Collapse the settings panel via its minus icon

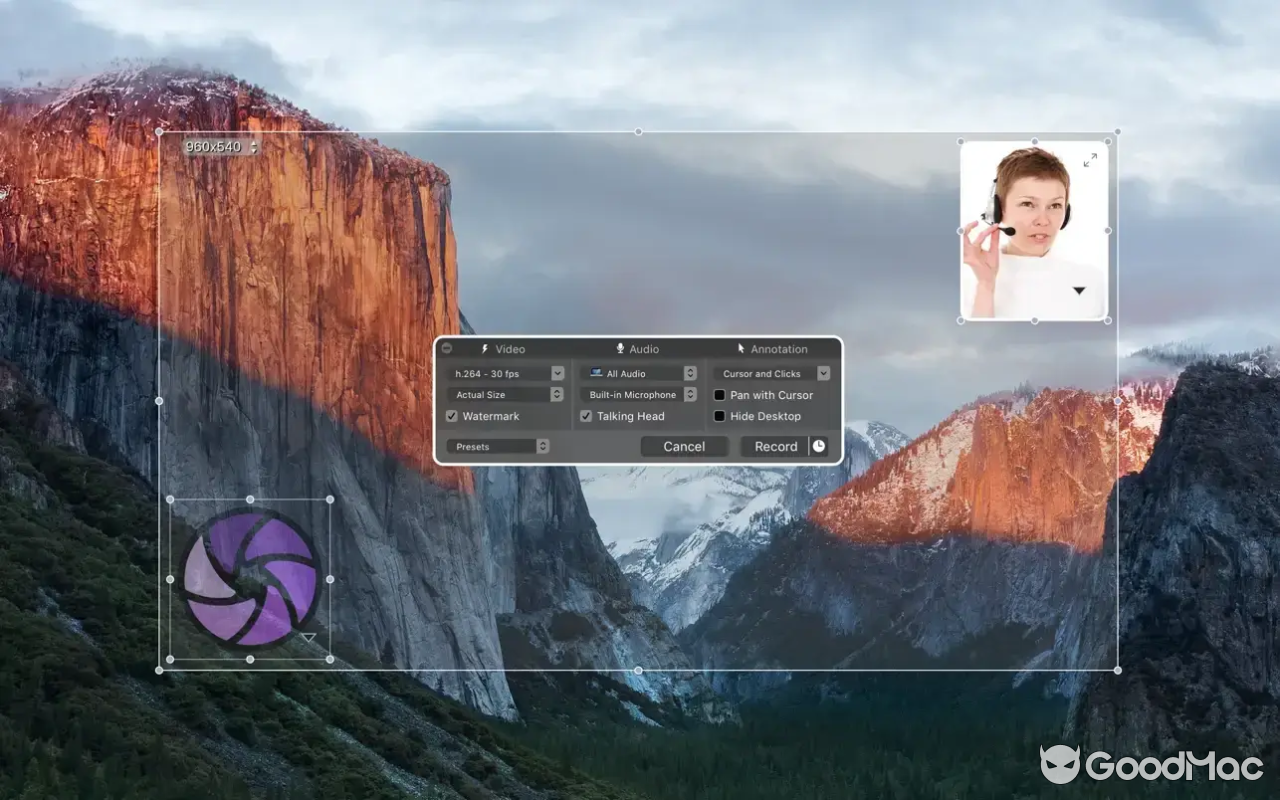tap(446, 349)
